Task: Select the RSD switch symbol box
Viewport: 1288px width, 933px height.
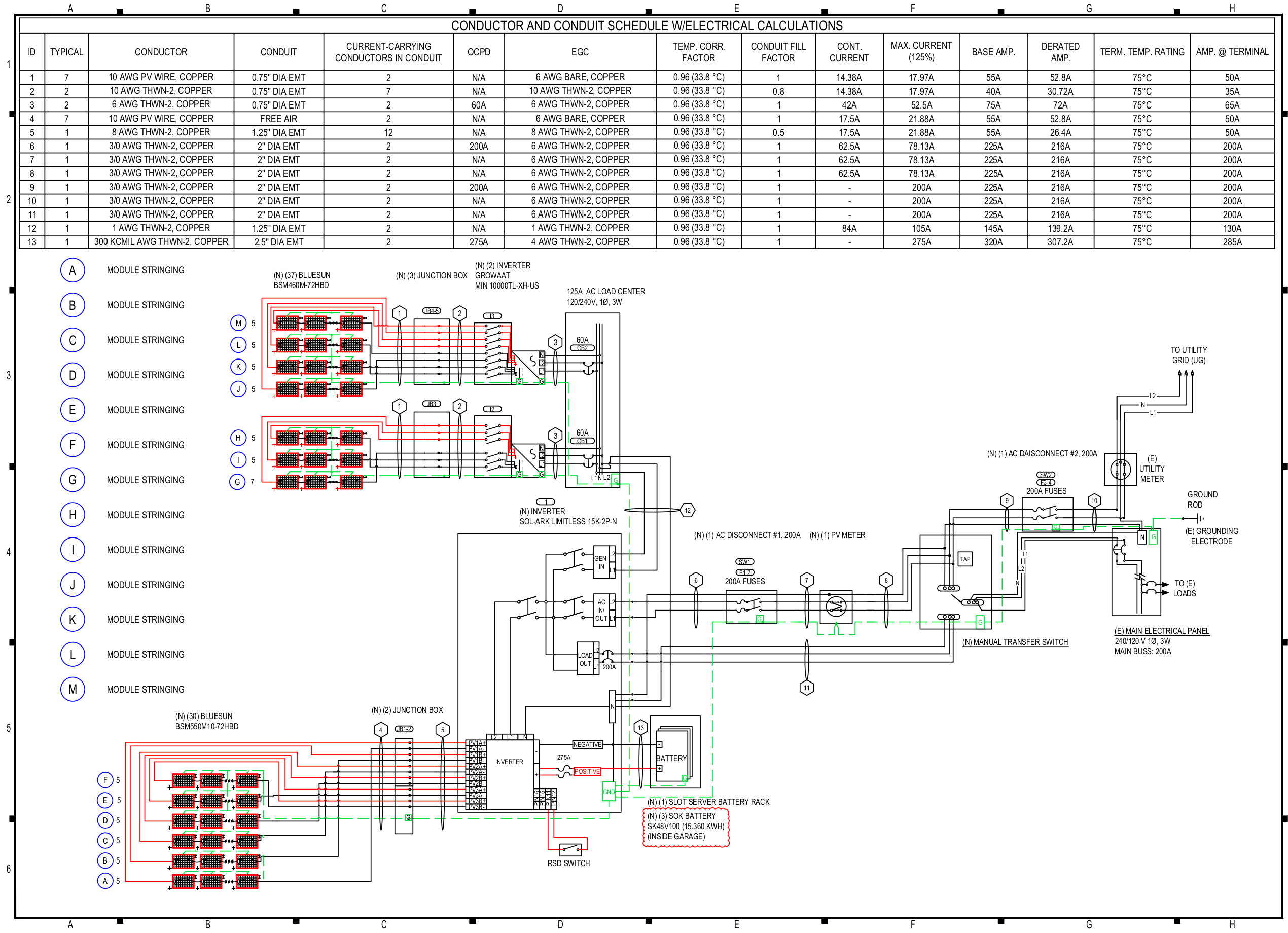Action: (570, 849)
